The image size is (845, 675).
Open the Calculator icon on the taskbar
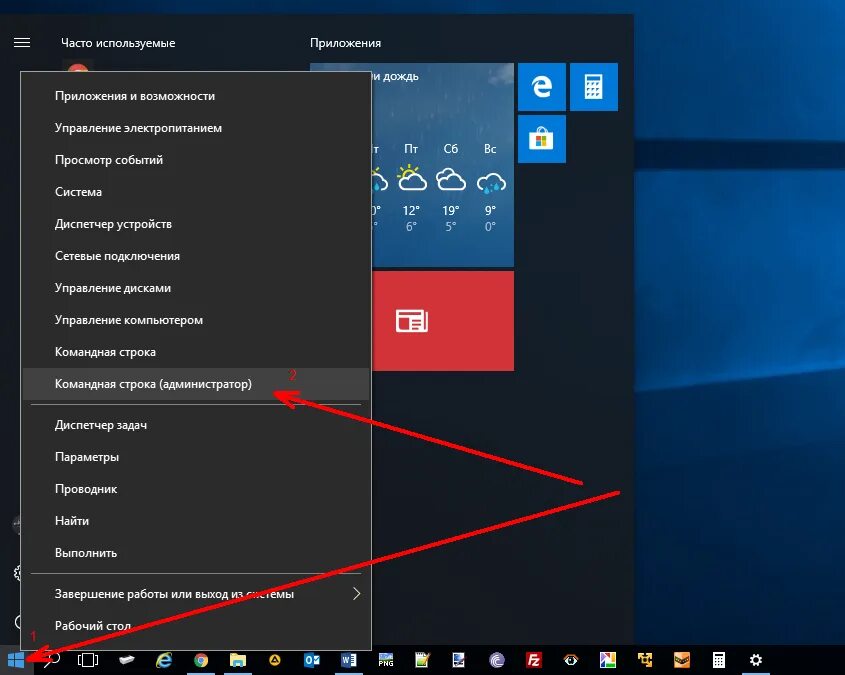click(718, 659)
